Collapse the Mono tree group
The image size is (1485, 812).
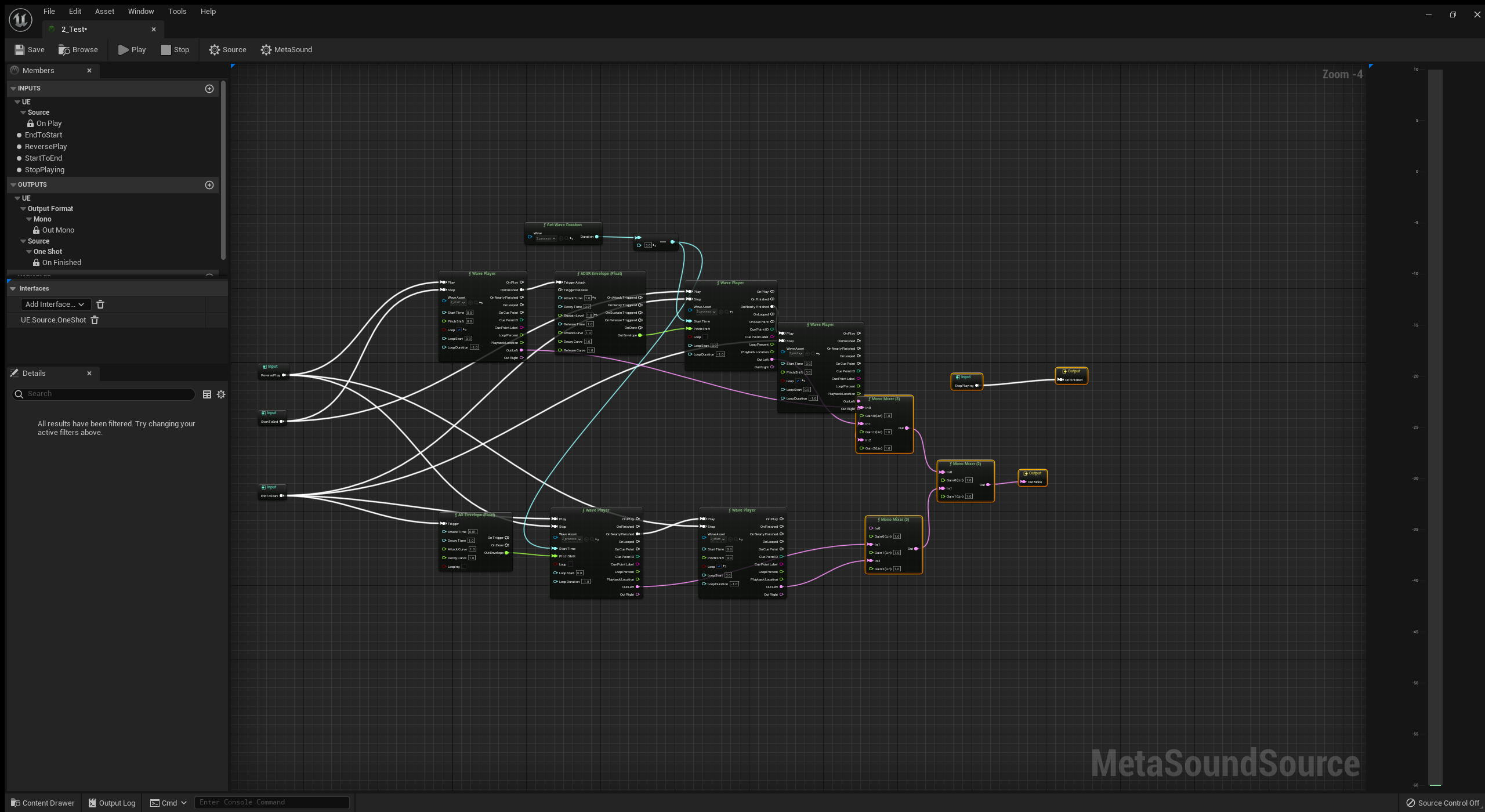tap(29, 219)
